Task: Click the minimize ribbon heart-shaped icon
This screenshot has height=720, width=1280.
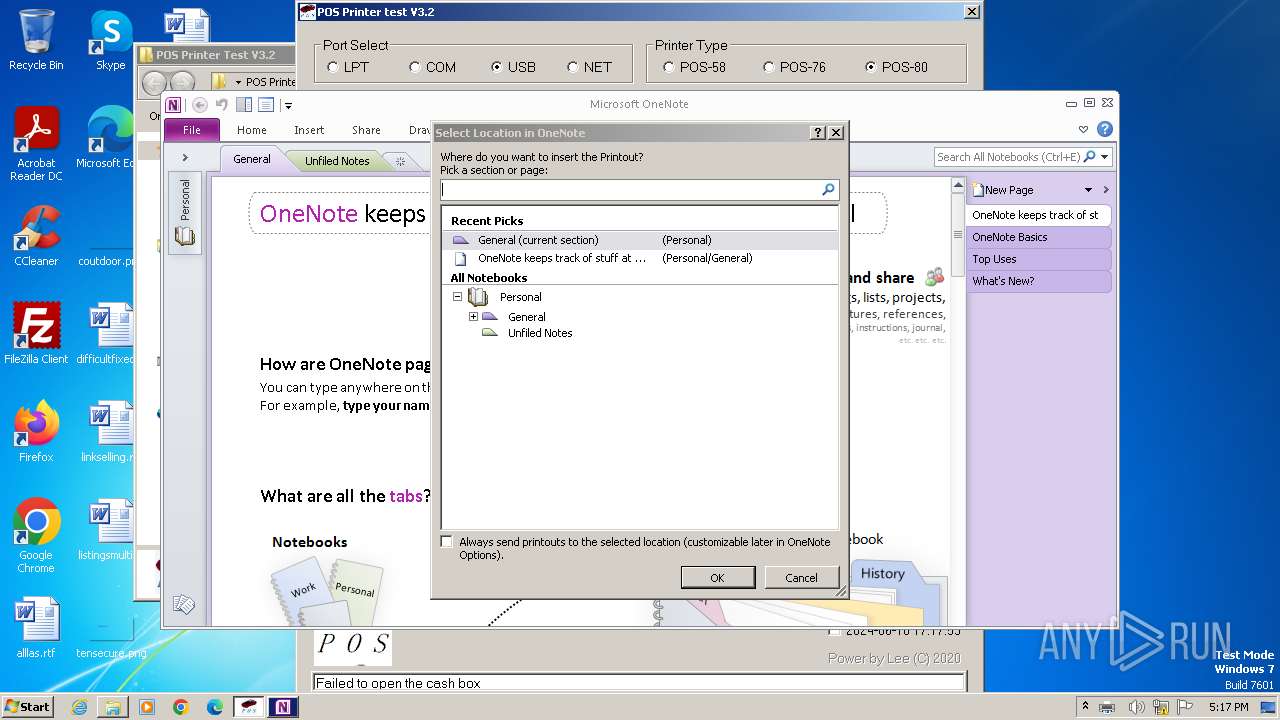Action: click(1083, 129)
